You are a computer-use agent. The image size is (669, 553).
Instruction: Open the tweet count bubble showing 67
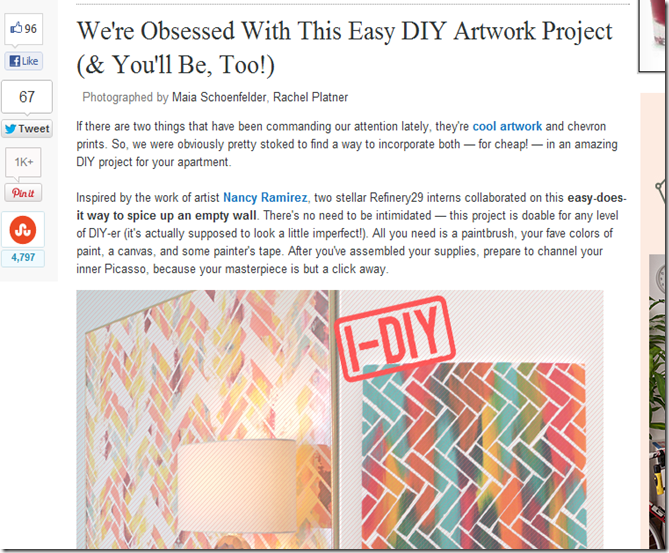click(x=27, y=97)
